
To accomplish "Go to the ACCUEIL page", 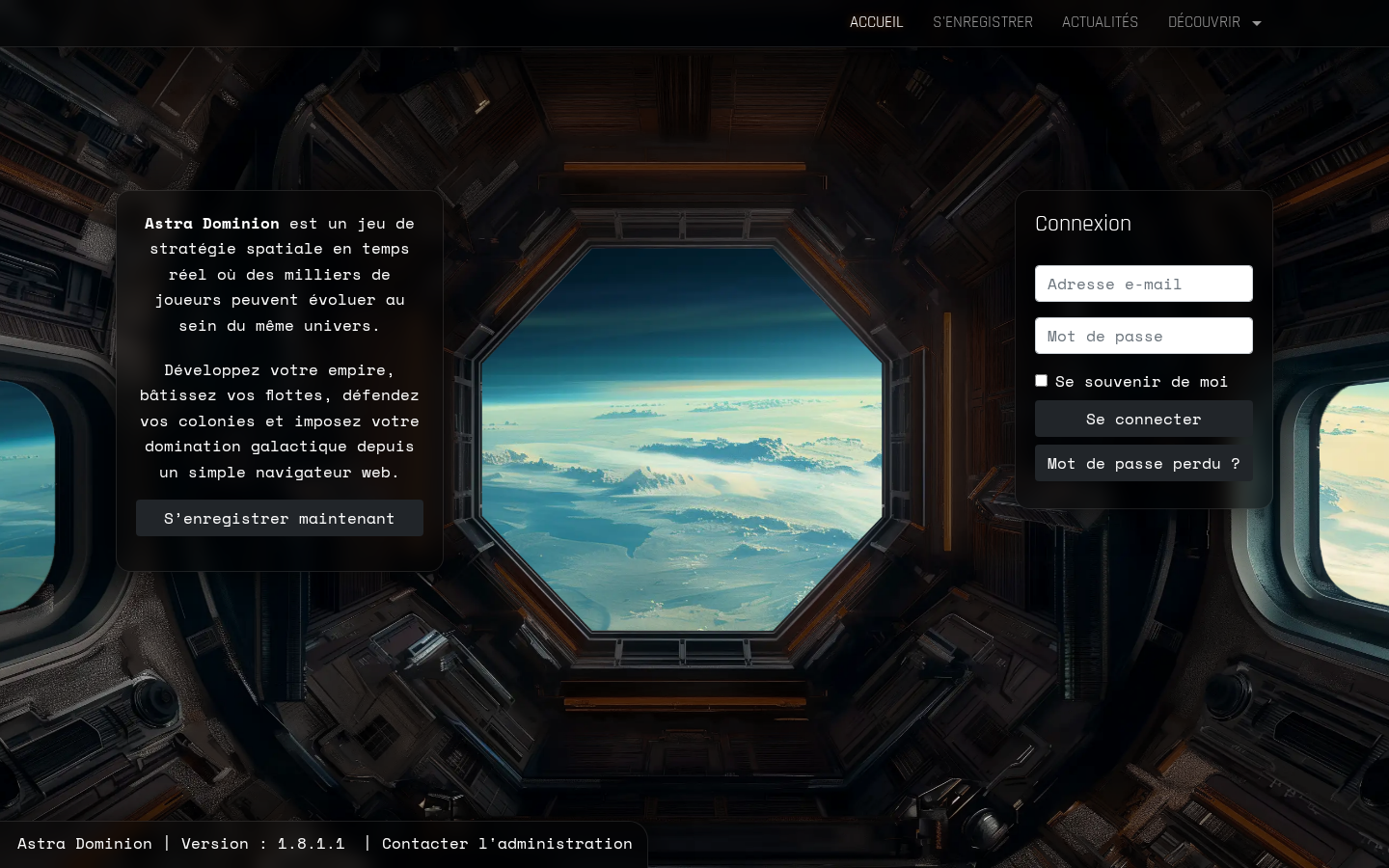I will [x=876, y=22].
